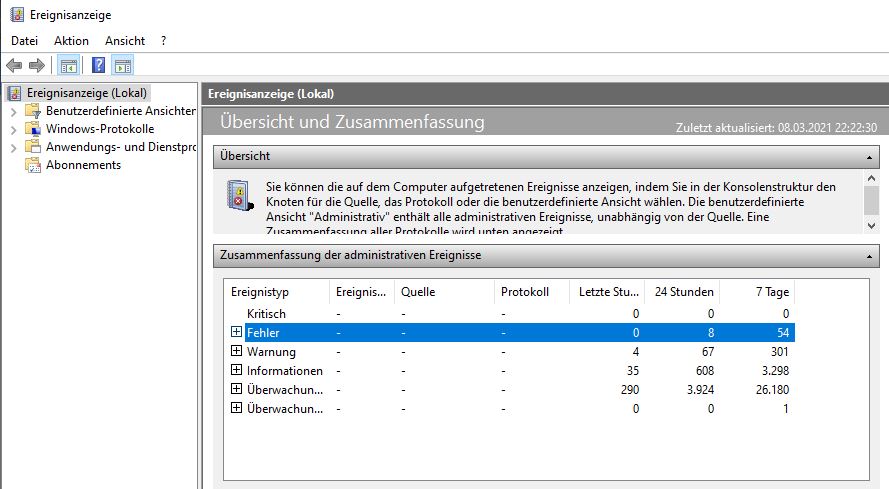Expand the Fehler event type row
The width and height of the screenshot is (889, 489).
tap(237, 332)
